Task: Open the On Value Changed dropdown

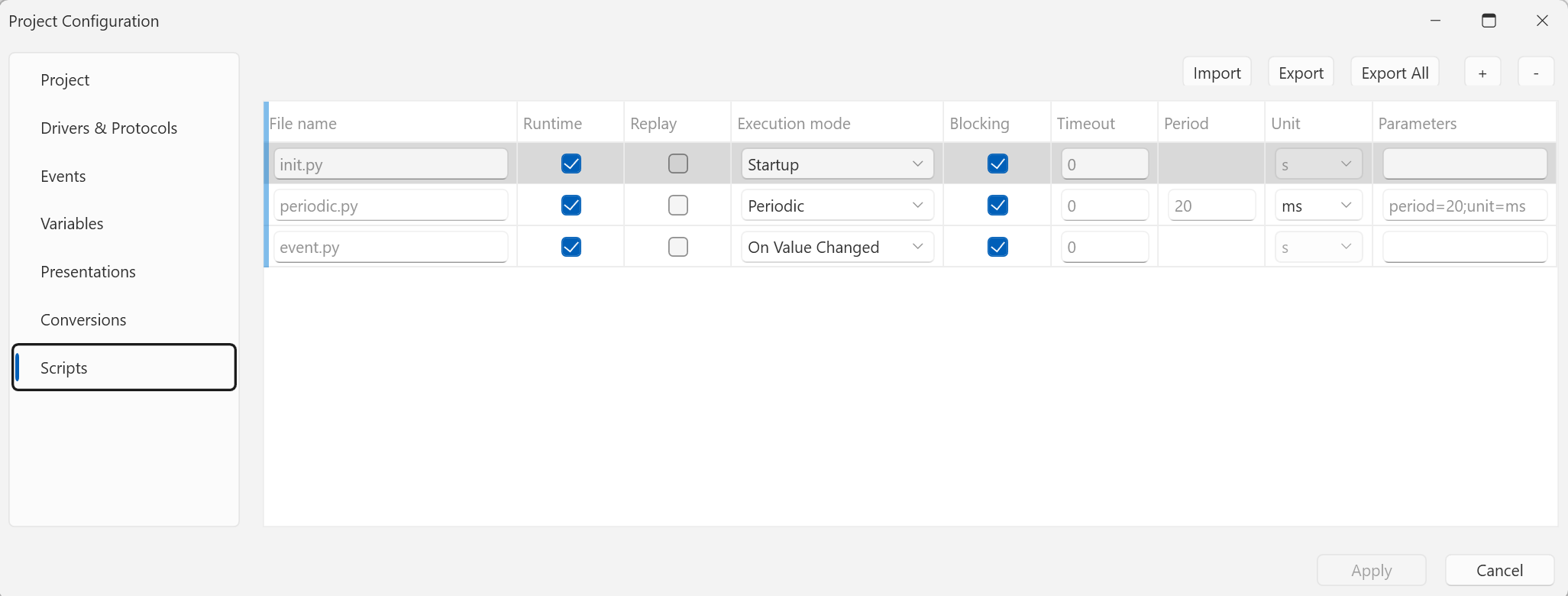Action: (x=837, y=247)
